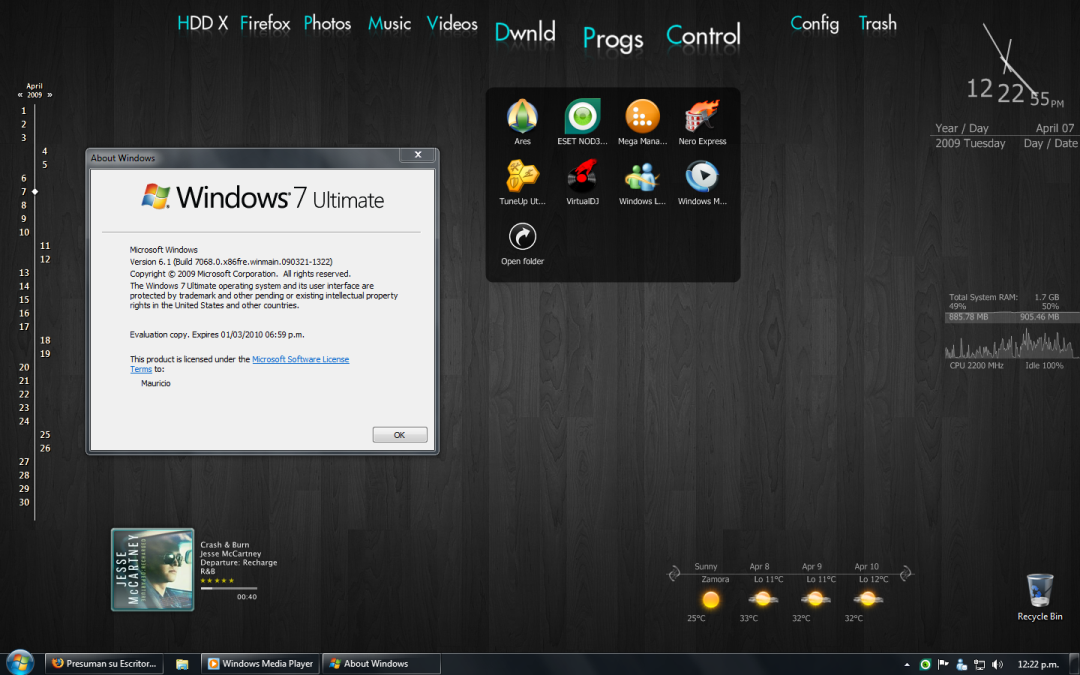Click the ESET tray icon

click(925, 665)
